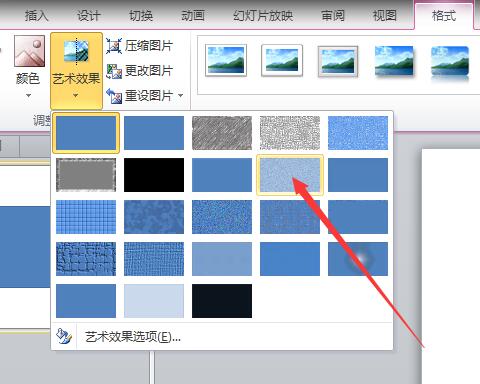Choose the gray hatched Pencil Grayscale effect
Image resolution: width=480 pixels, height=384 pixels.
222,133
